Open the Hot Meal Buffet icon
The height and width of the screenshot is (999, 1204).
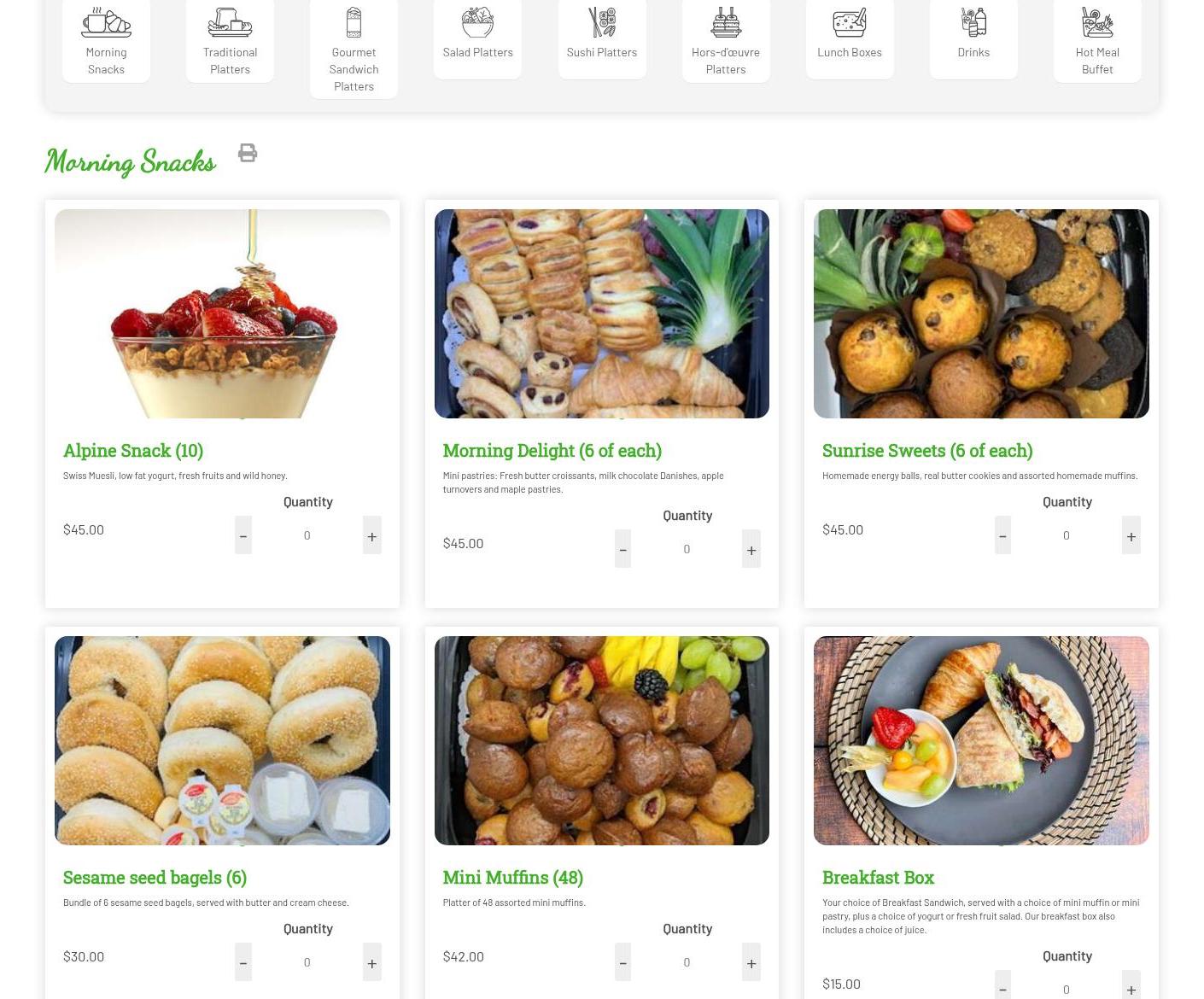[x=1097, y=22]
